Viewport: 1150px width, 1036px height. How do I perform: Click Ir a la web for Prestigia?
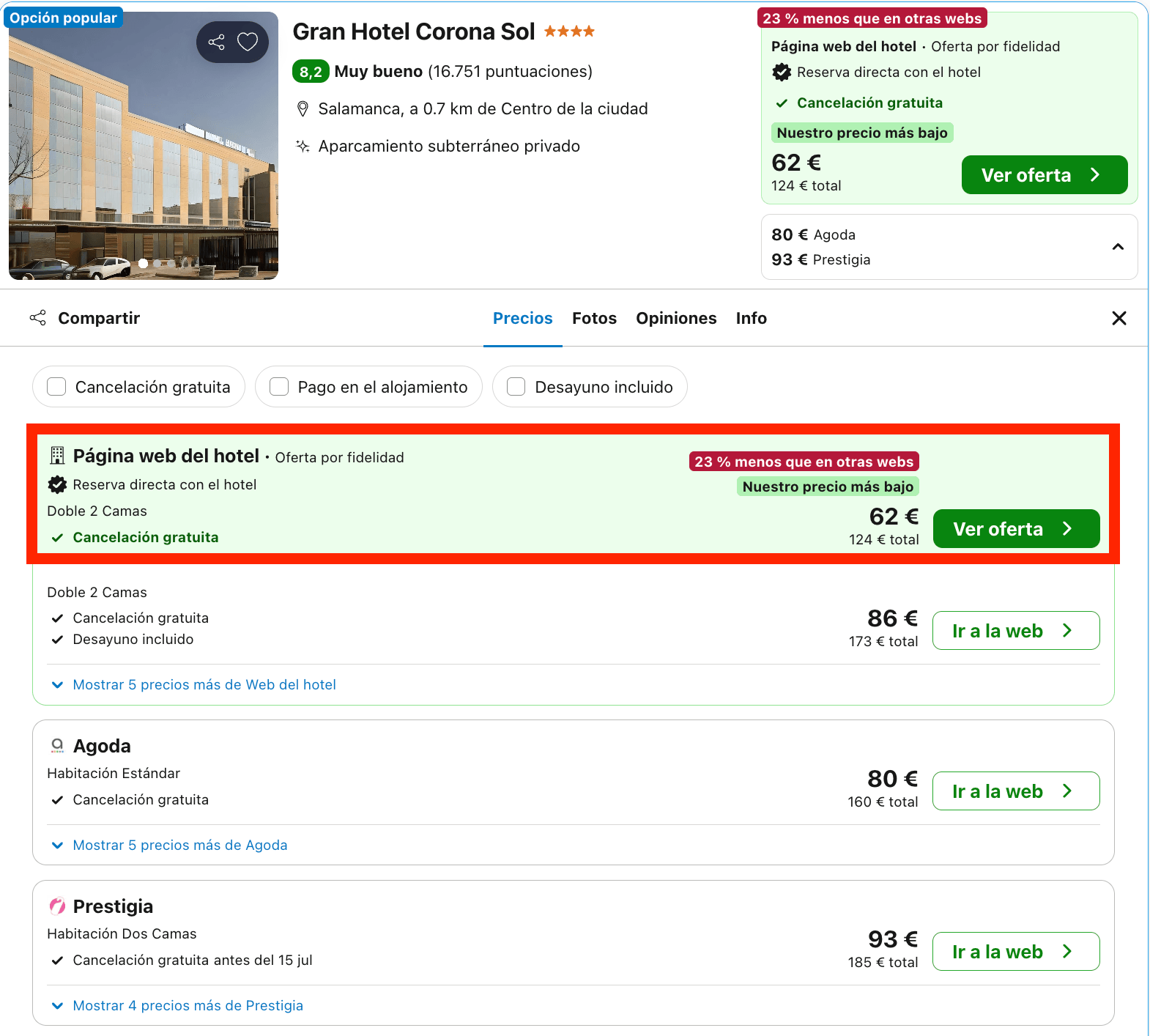coord(1016,952)
